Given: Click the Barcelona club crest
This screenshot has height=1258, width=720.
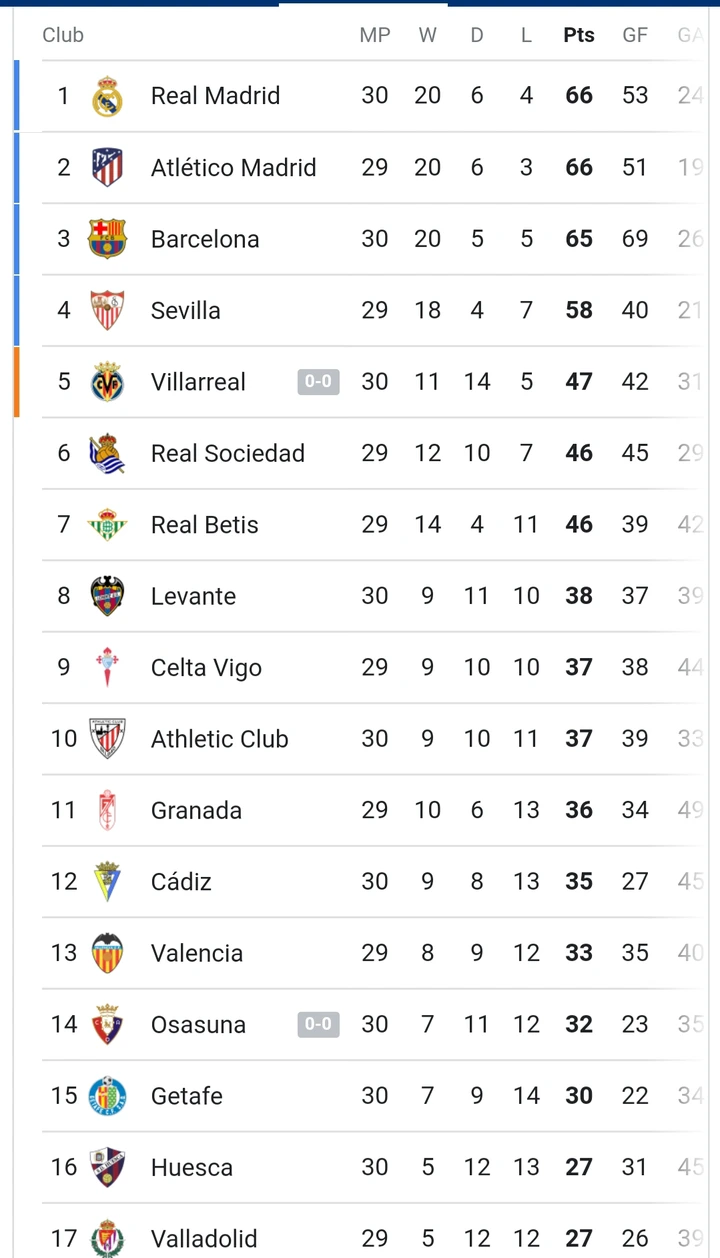Looking at the screenshot, I should (x=107, y=239).
